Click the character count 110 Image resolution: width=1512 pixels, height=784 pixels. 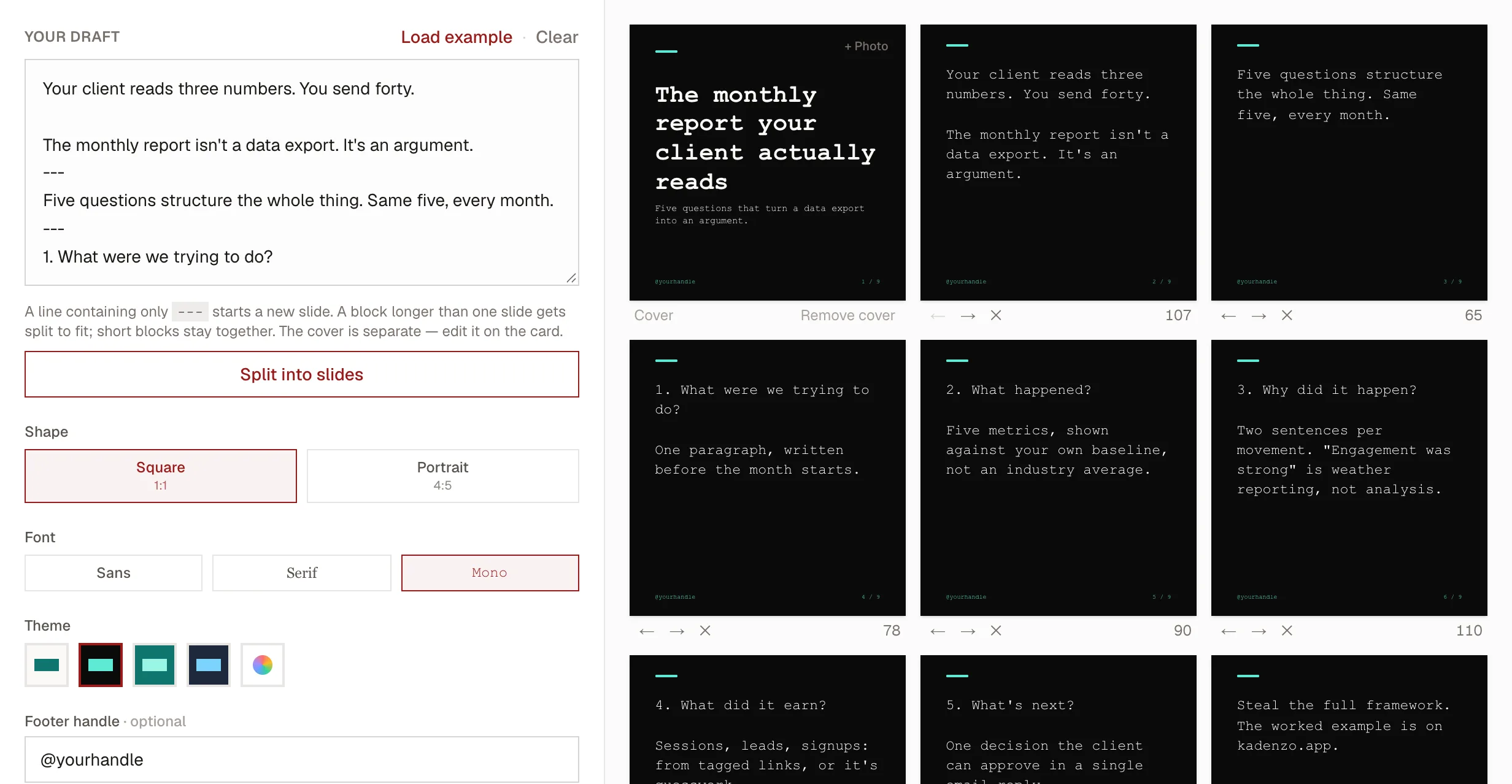point(1469,631)
